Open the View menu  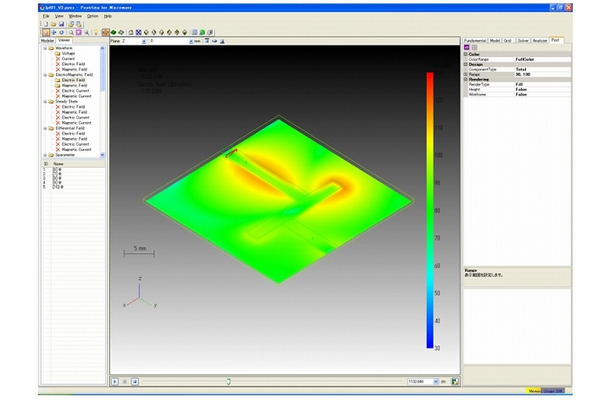tap(59, 16)
